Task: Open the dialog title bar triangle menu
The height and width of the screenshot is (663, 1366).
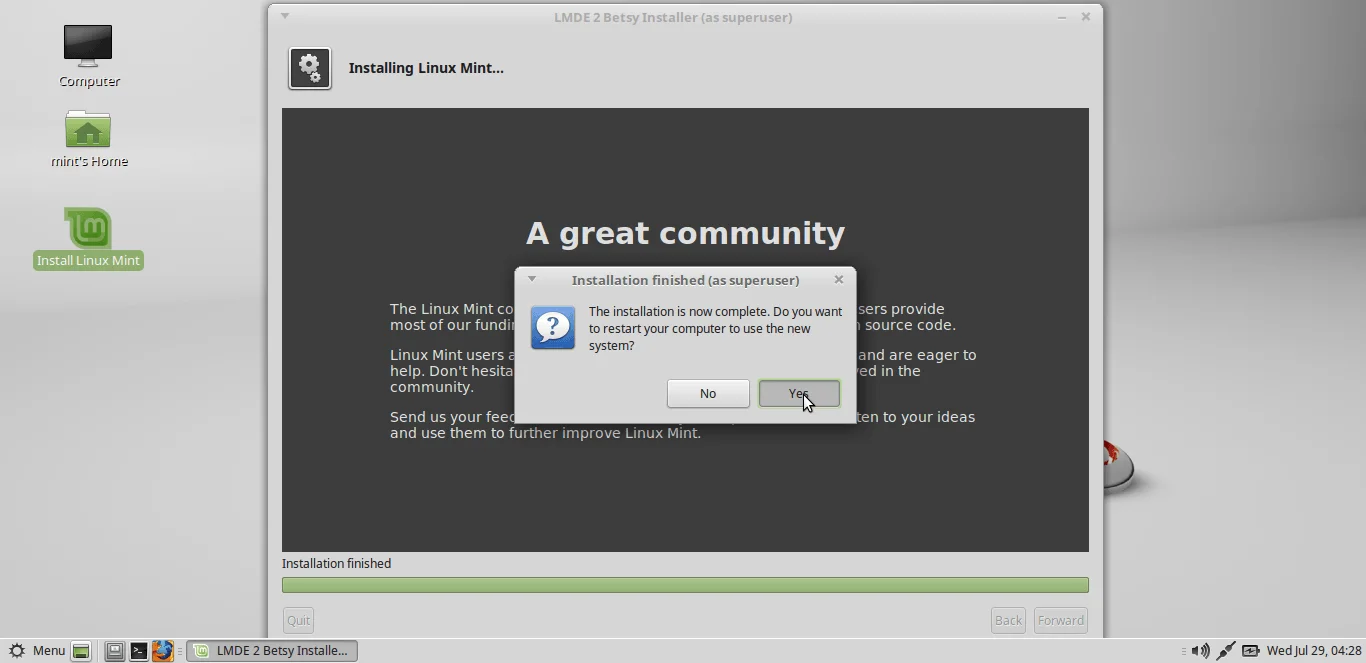Action: coord(532,279)
